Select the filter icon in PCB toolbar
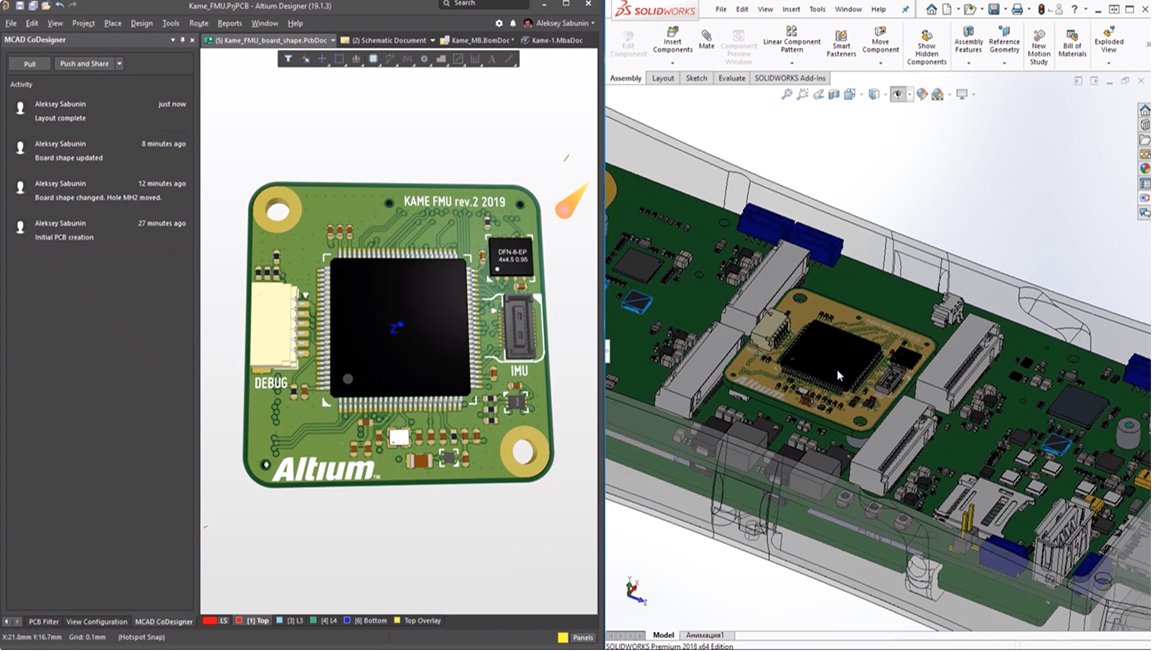This screenshot has height=651, width=1155. pyautogui.click(x=288, y=59)
